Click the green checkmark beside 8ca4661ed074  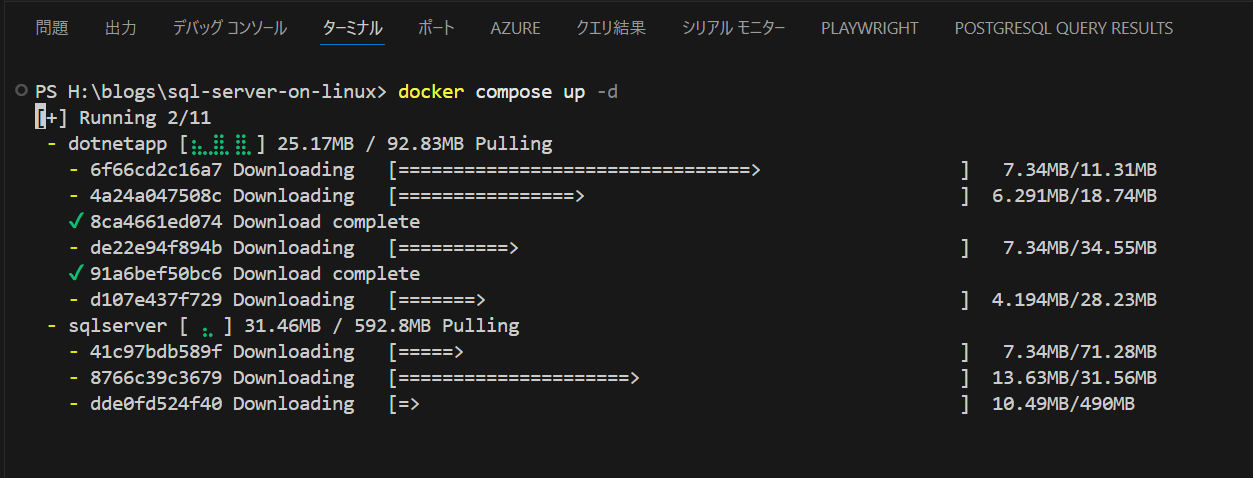click(x=76, y=221)
